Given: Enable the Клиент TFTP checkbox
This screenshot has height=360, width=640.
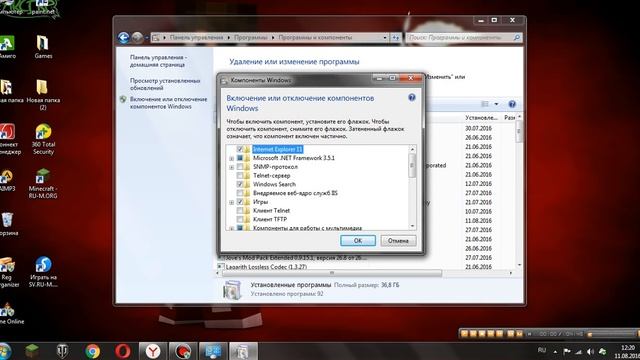Looking at the screenshot, I should 240,219.
